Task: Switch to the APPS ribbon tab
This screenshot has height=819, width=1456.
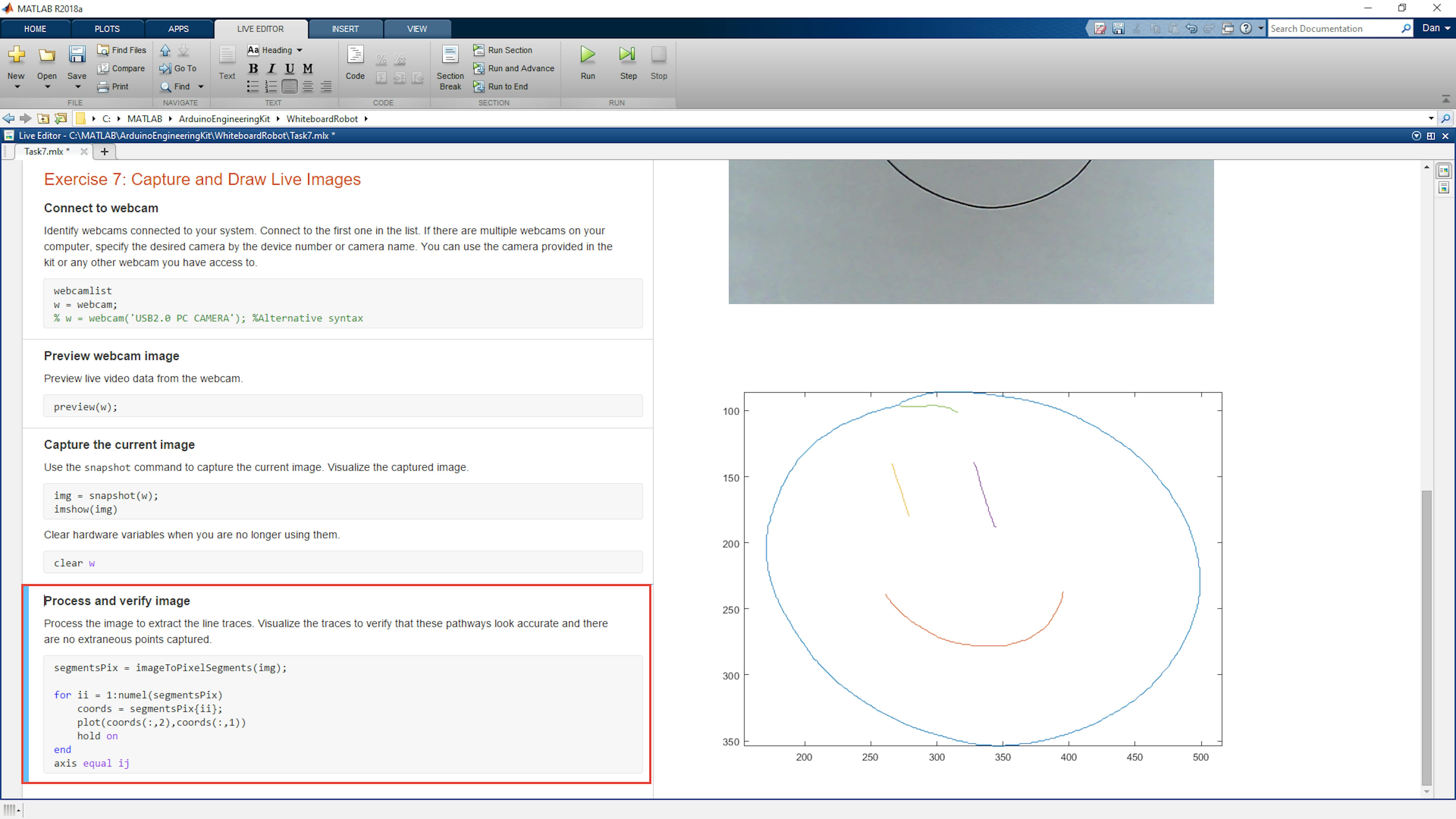Action: point(179,29)
